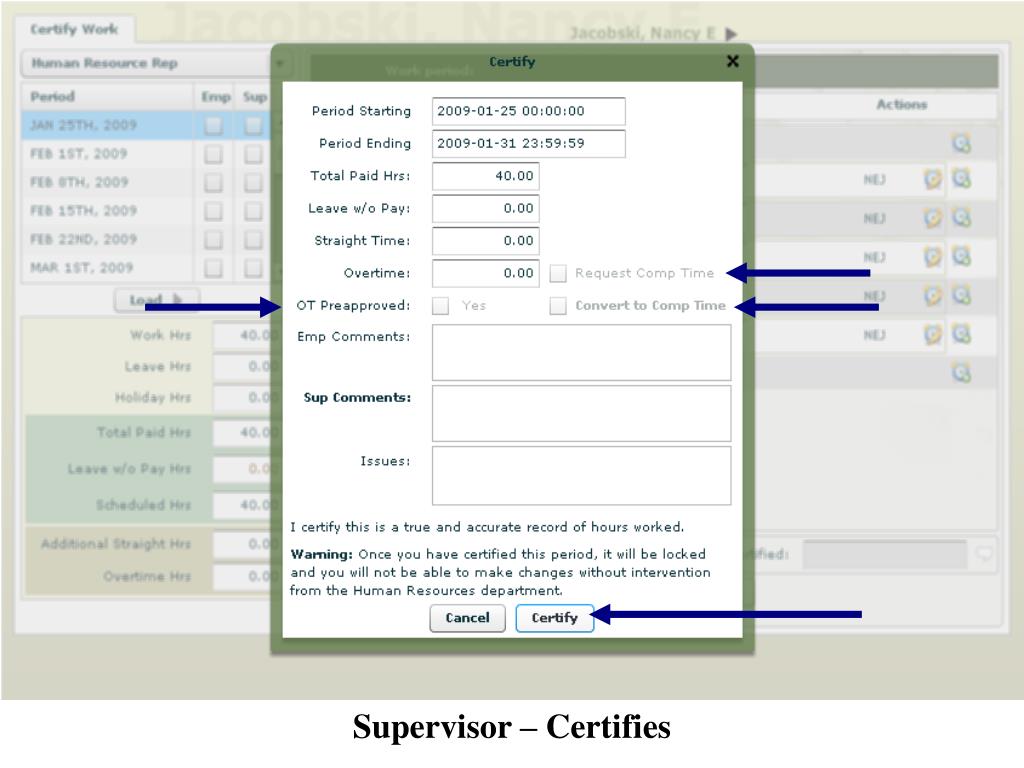The height and width of the screenshot is (768, 1024).
Task: Select the Emp checkbox for FEB 22ND, 2009
Action: click(213, 239)
